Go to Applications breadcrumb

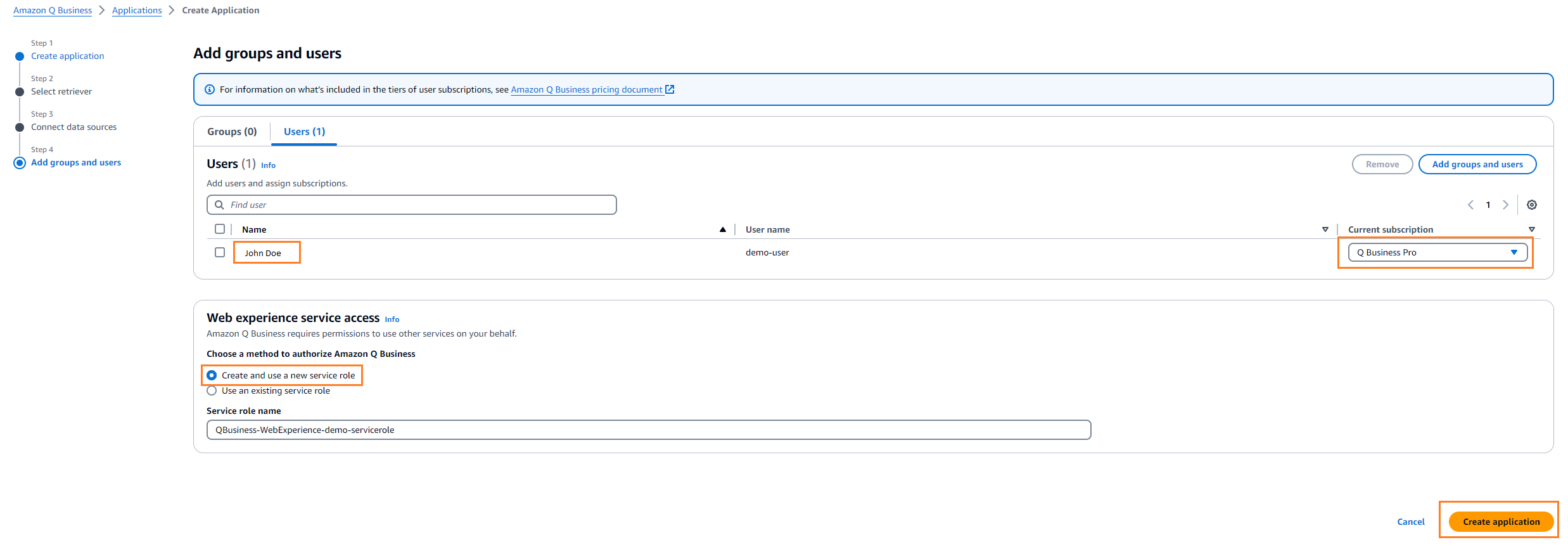[x=137, y=10]
